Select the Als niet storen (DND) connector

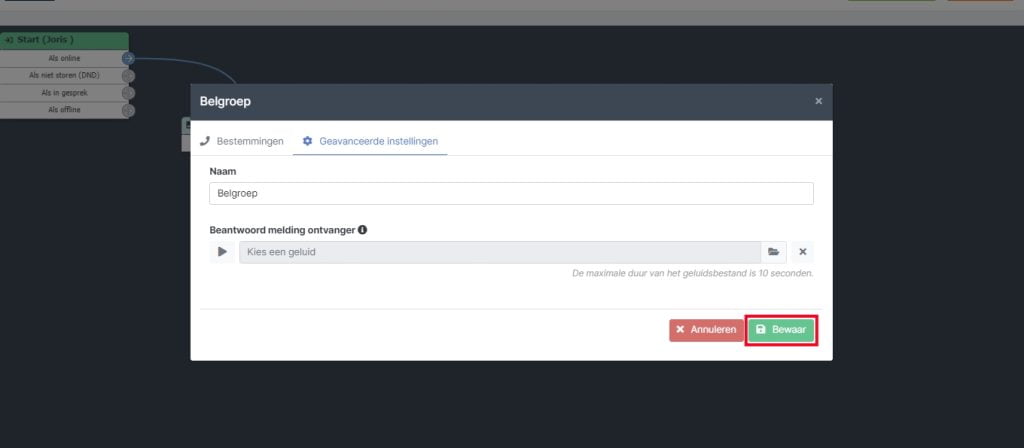click(128, 76)
